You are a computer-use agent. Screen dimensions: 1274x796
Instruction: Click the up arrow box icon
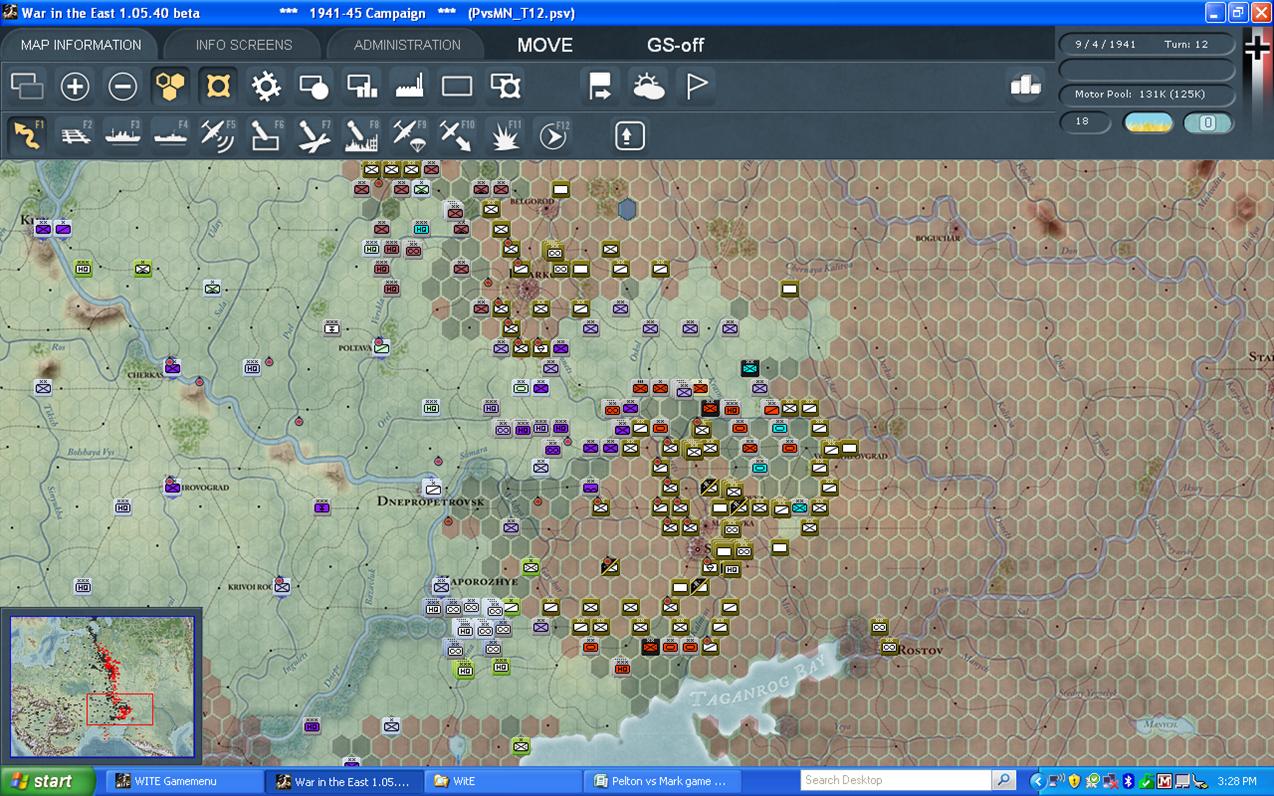629,135
